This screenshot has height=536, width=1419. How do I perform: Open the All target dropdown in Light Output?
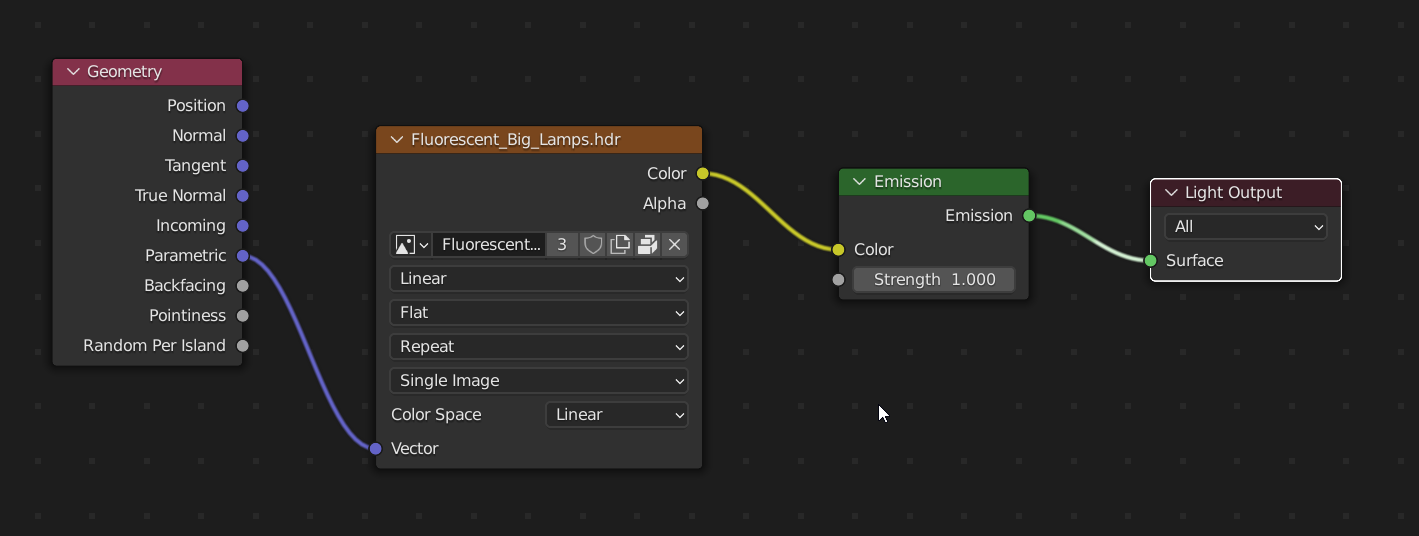[1246, 227]
